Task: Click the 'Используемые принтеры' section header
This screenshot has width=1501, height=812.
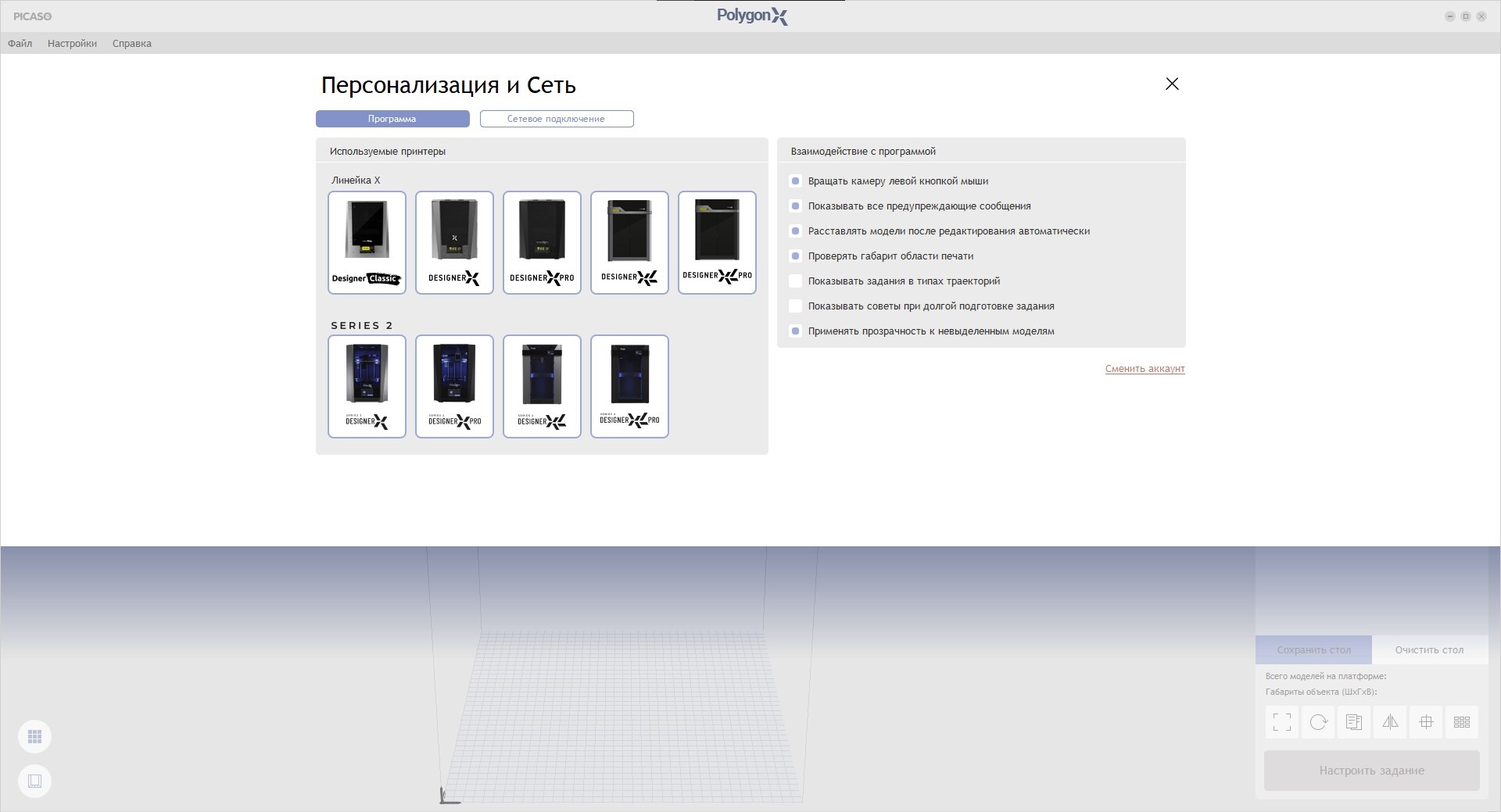Action: pos(387,152)
